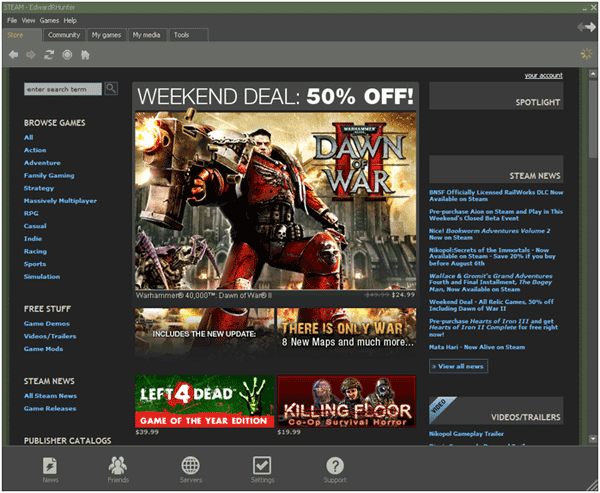Image resolution: width=600 pixels, height=493 pixels.
Task: Click the loading spinner icon
Action: coord(586,54)
